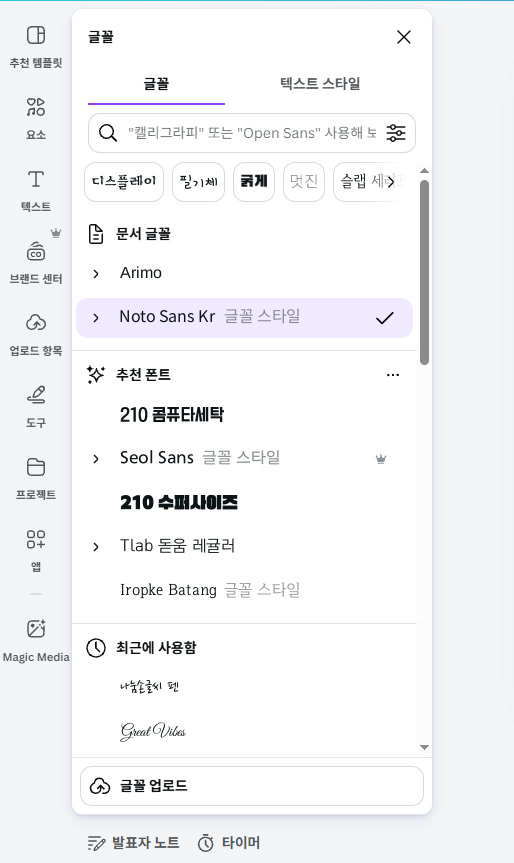Click the search magnifier icon
The width and height of the screenshot is (514, 863).
tap(108, 133)
